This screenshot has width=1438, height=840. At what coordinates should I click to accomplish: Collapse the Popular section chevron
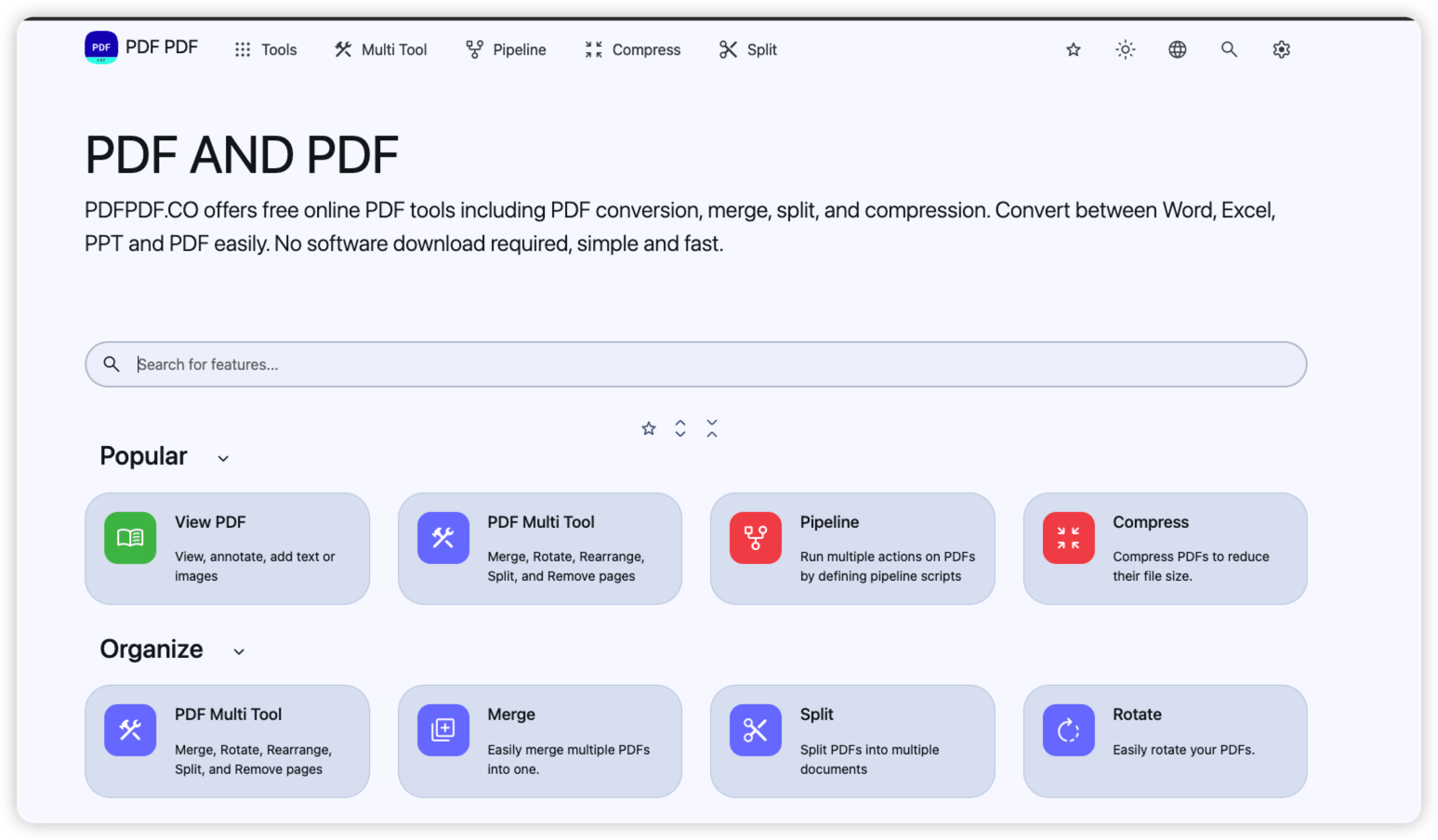[223, 458]
